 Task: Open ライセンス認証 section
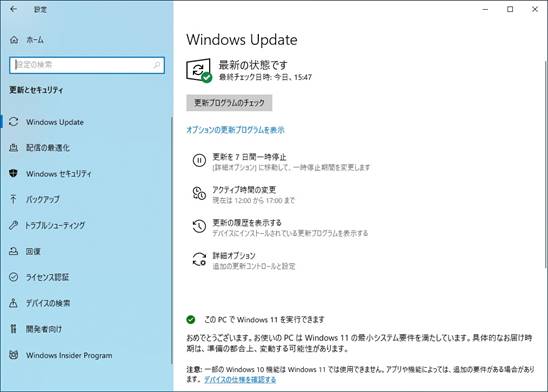coord(48,277)
